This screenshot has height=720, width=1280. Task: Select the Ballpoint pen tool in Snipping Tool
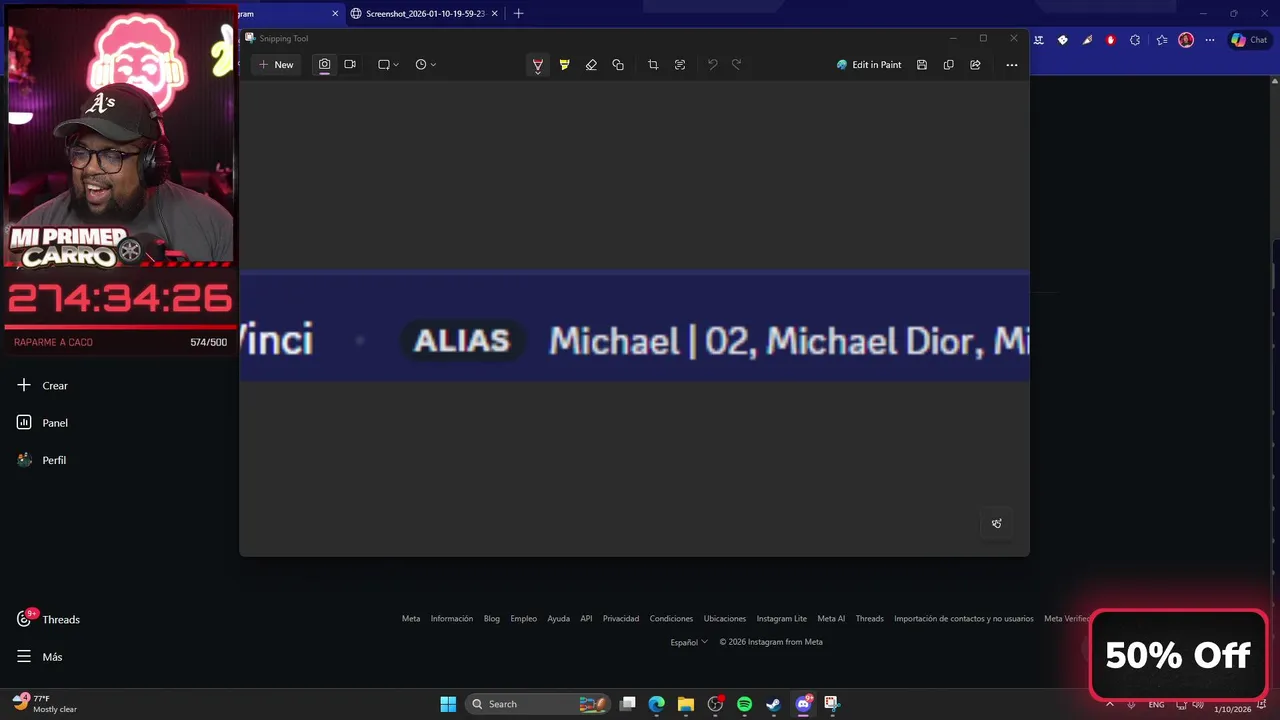coord(538,65)
